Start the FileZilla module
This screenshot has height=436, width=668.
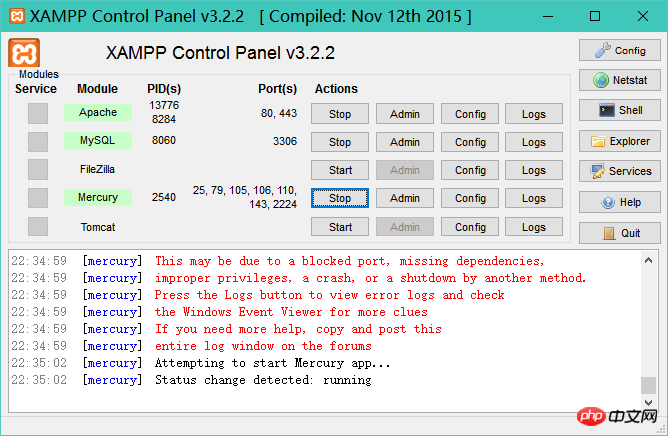pyautogui.click(x=340, y=170)
